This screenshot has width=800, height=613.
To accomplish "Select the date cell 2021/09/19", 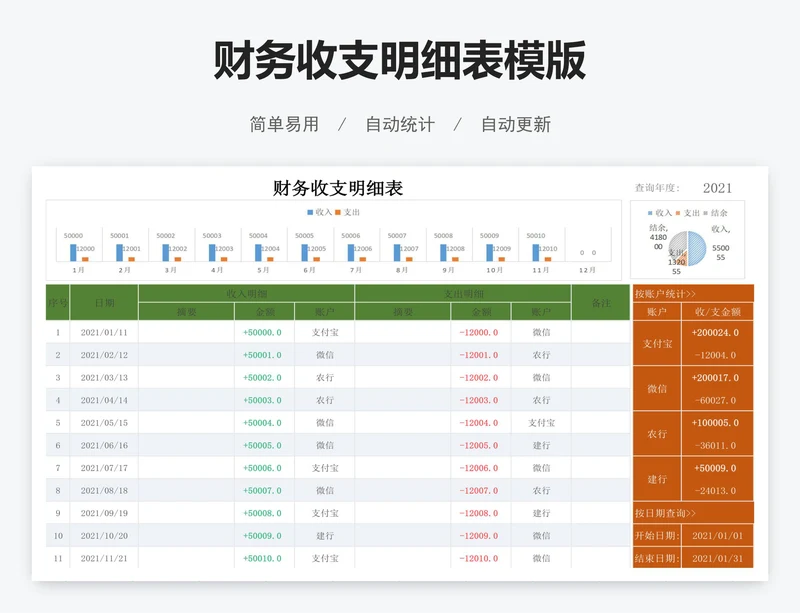I will [104, 513].
